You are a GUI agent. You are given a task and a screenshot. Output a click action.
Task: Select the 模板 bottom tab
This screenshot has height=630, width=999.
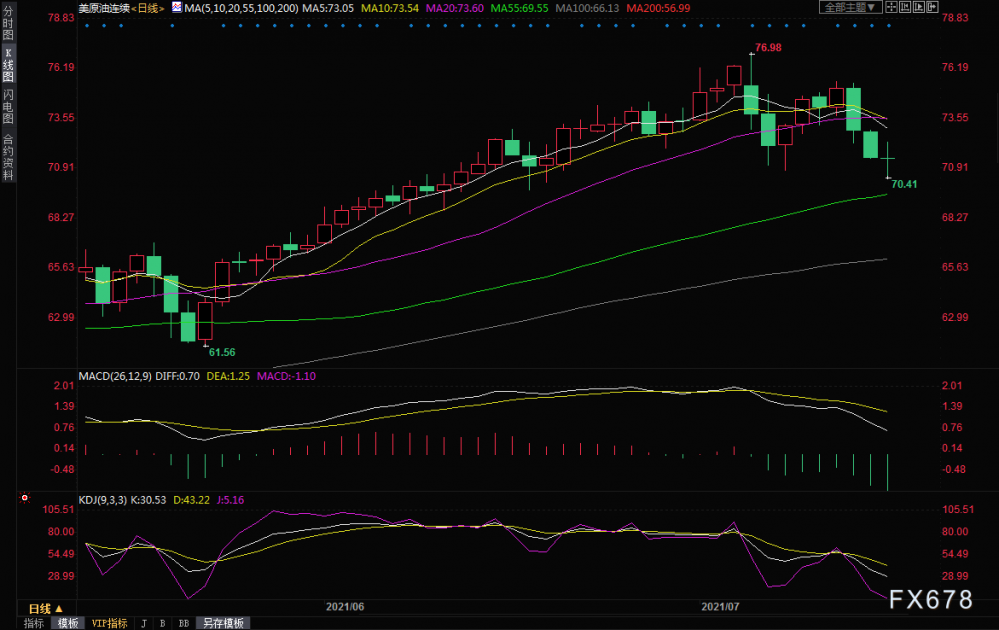(68, 623)
